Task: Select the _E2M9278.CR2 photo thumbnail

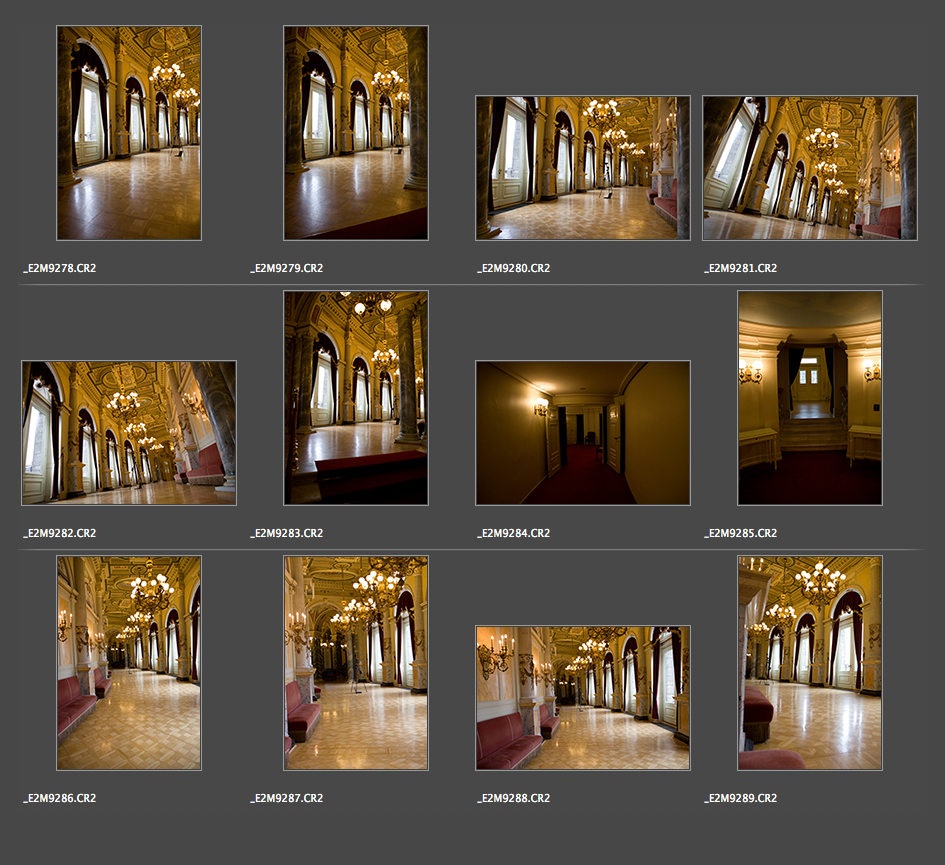Action: click(129, 133)
